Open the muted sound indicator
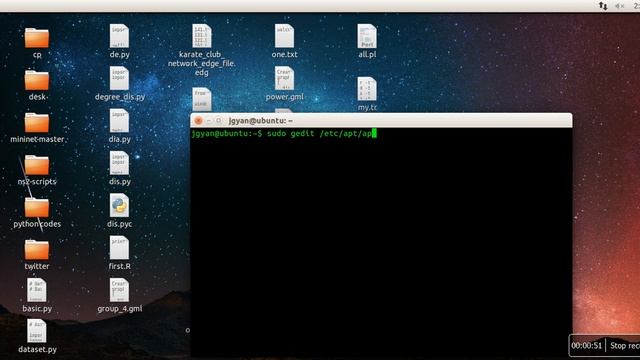This screenshot has height=360, width=640. 620,6
